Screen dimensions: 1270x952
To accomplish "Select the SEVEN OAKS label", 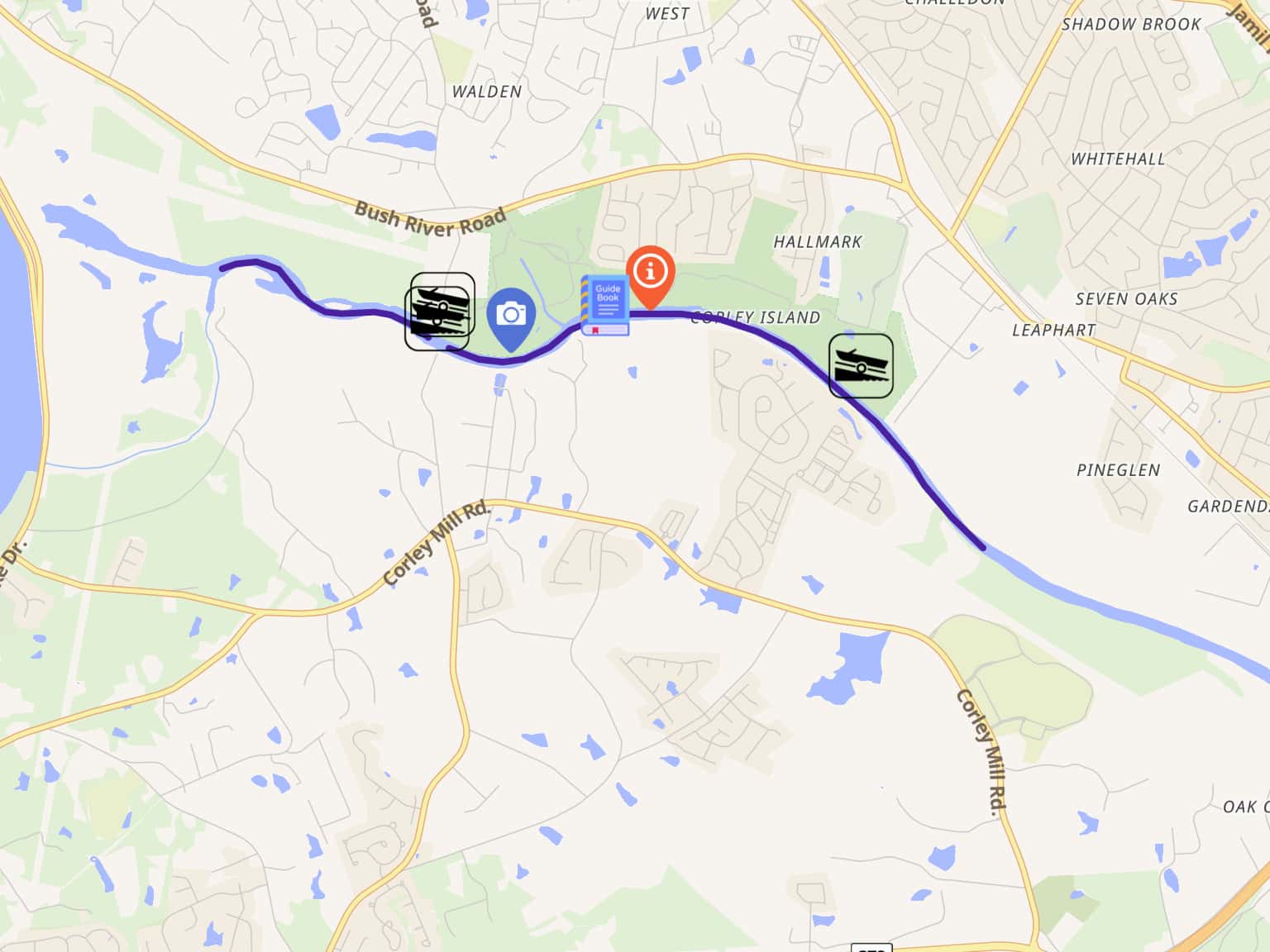I will (1126, 299).
